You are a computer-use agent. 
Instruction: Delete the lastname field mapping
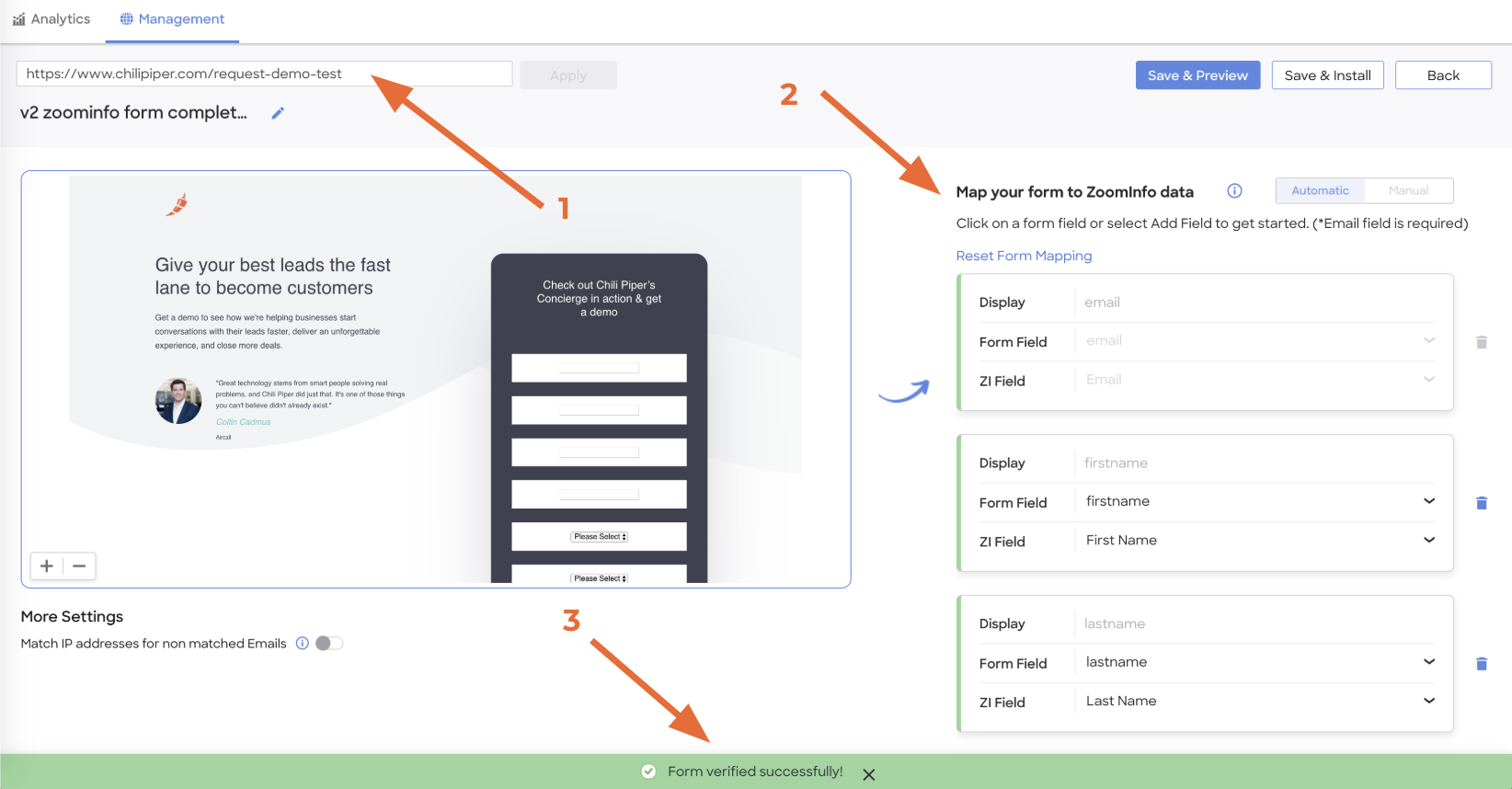click(x=1482, y=664)
